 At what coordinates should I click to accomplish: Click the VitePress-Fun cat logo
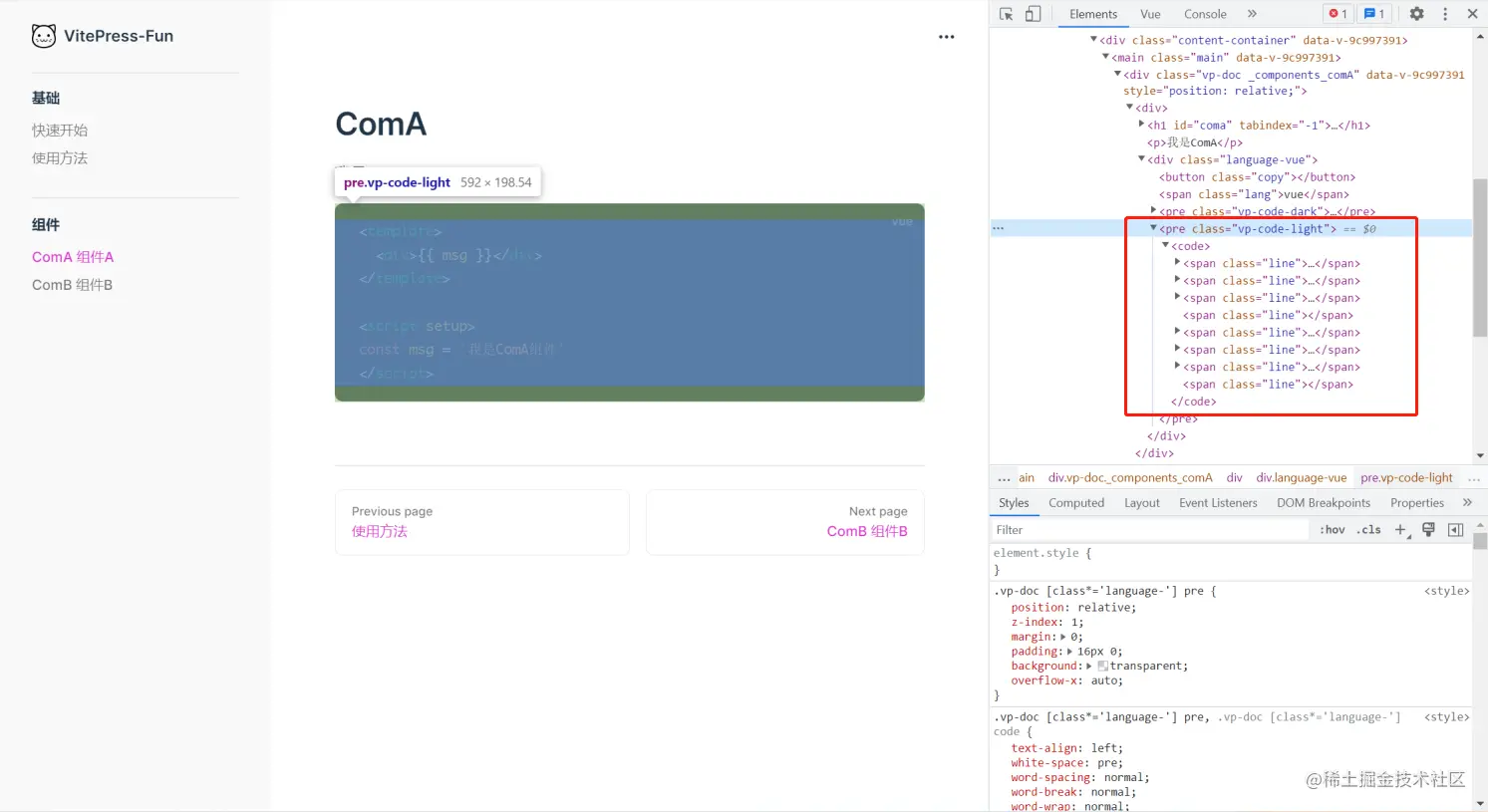click(x=44, y=36)
